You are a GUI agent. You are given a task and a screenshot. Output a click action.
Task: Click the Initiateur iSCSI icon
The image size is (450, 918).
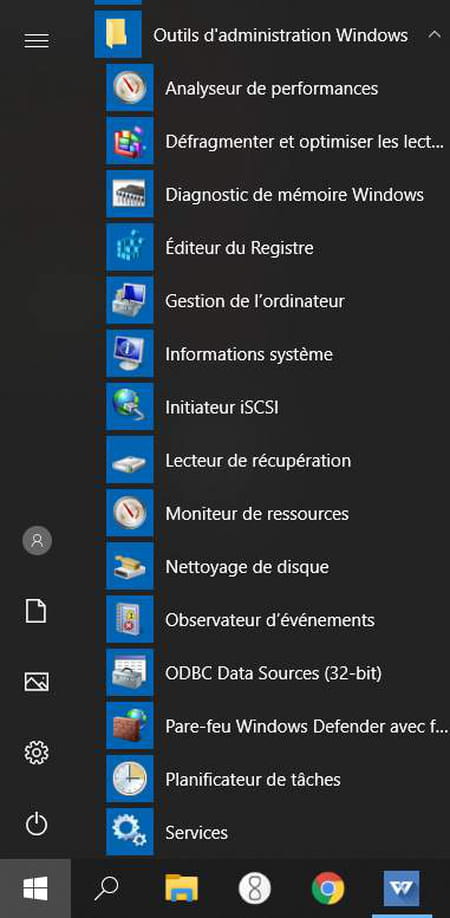click(129, 407)
